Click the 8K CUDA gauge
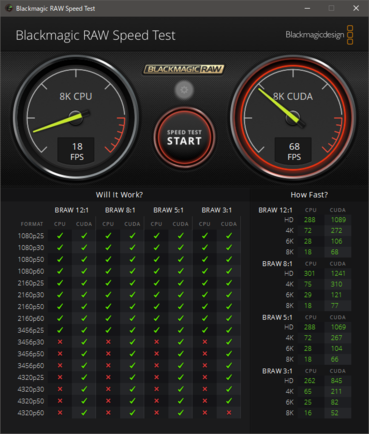Viewport: 369px width, 434px height. [293, 118]
